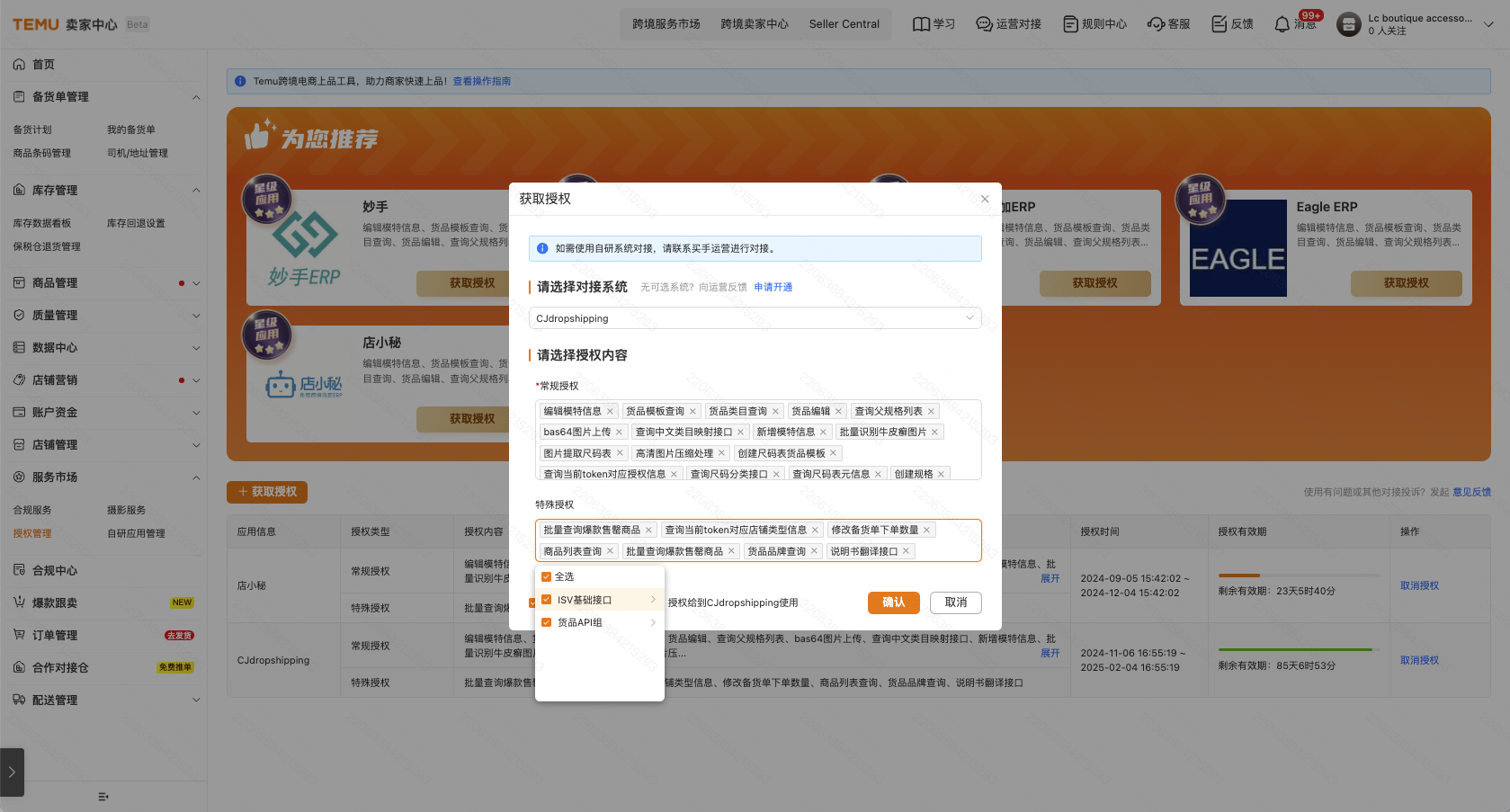Click 获取授权 under Eagle ERP card
Screen dimensions: 1510x812
1406,283
